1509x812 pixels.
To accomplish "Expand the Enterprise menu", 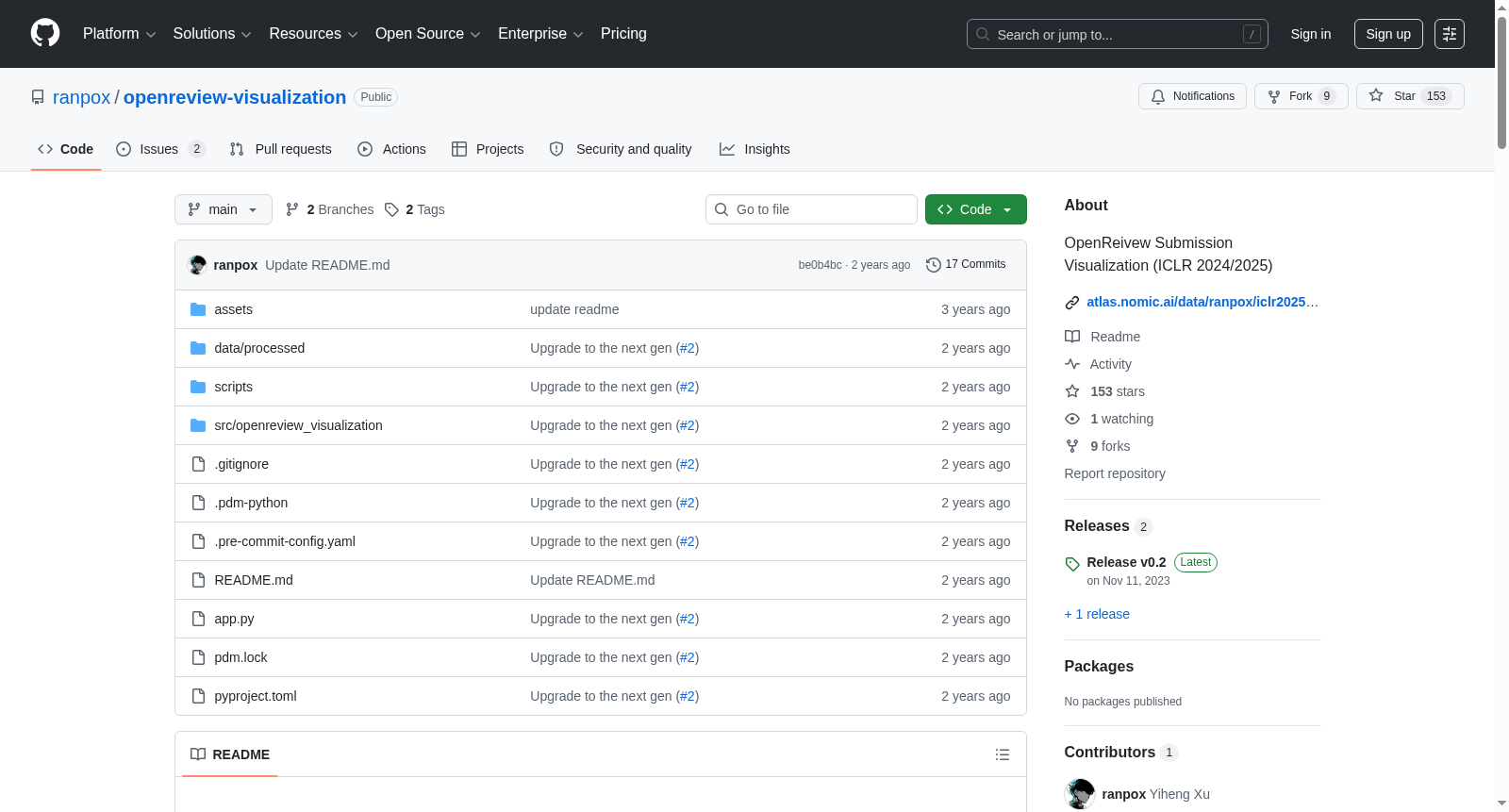I will pos(540,34).
